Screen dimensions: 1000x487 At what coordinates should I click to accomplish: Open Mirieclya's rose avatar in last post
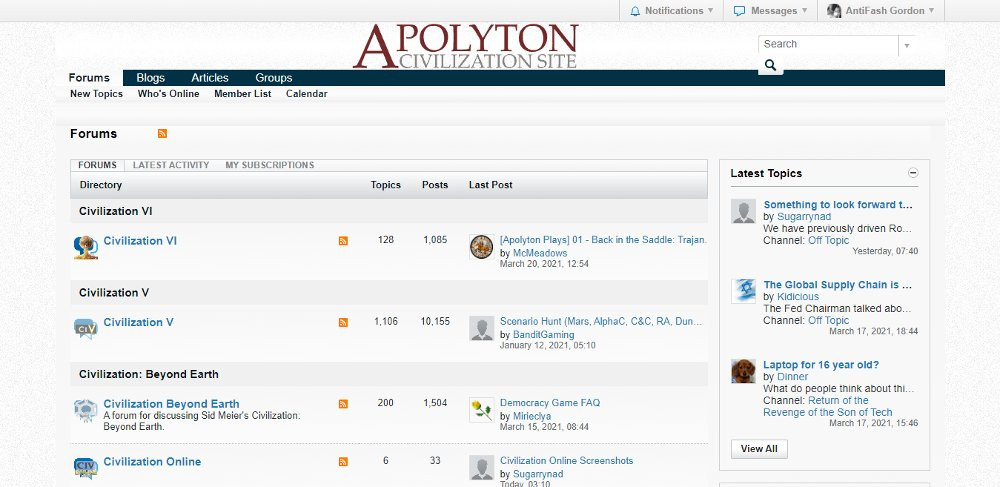[482, 410]
